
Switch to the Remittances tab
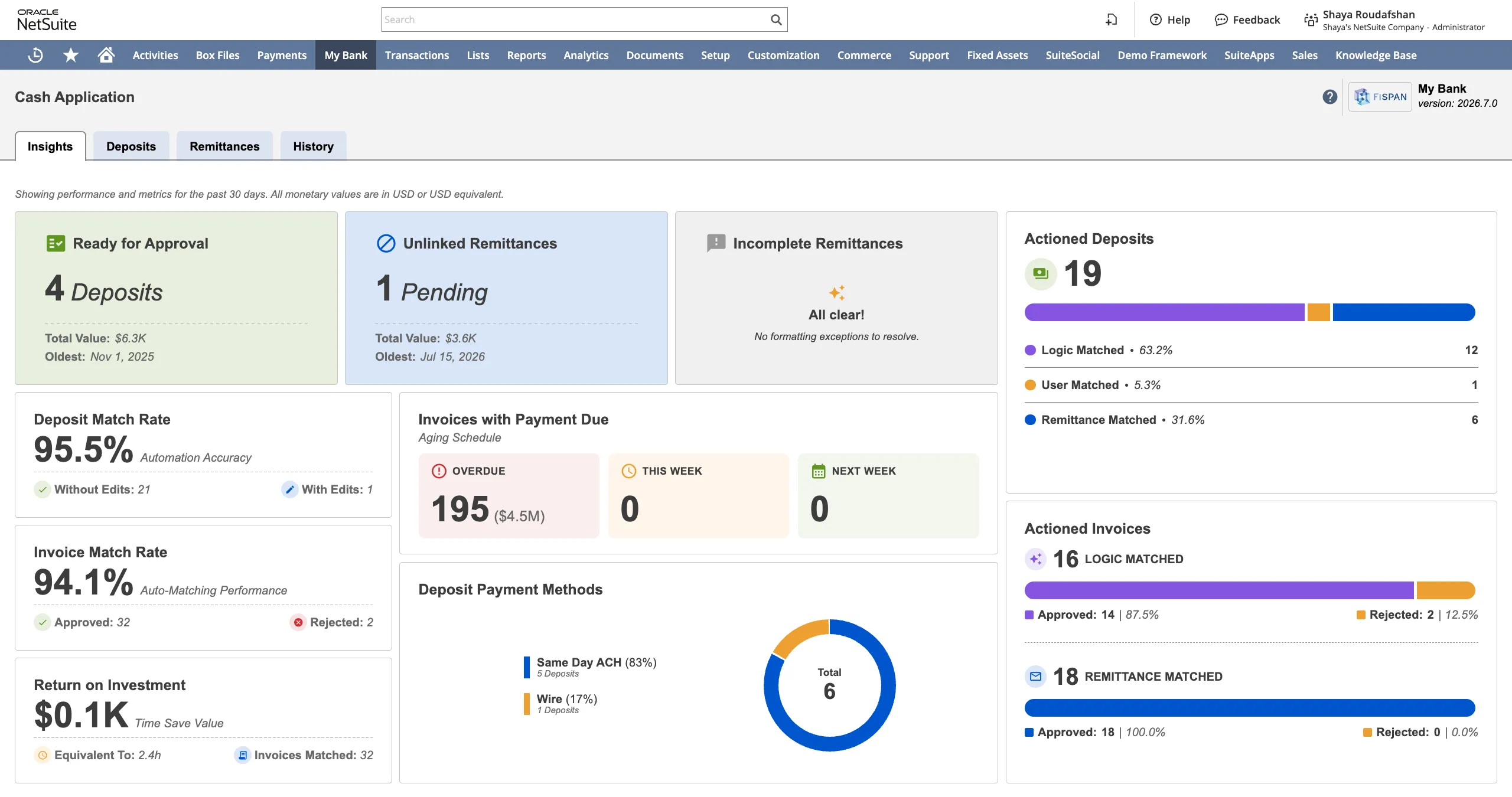[x=224, y=146]
